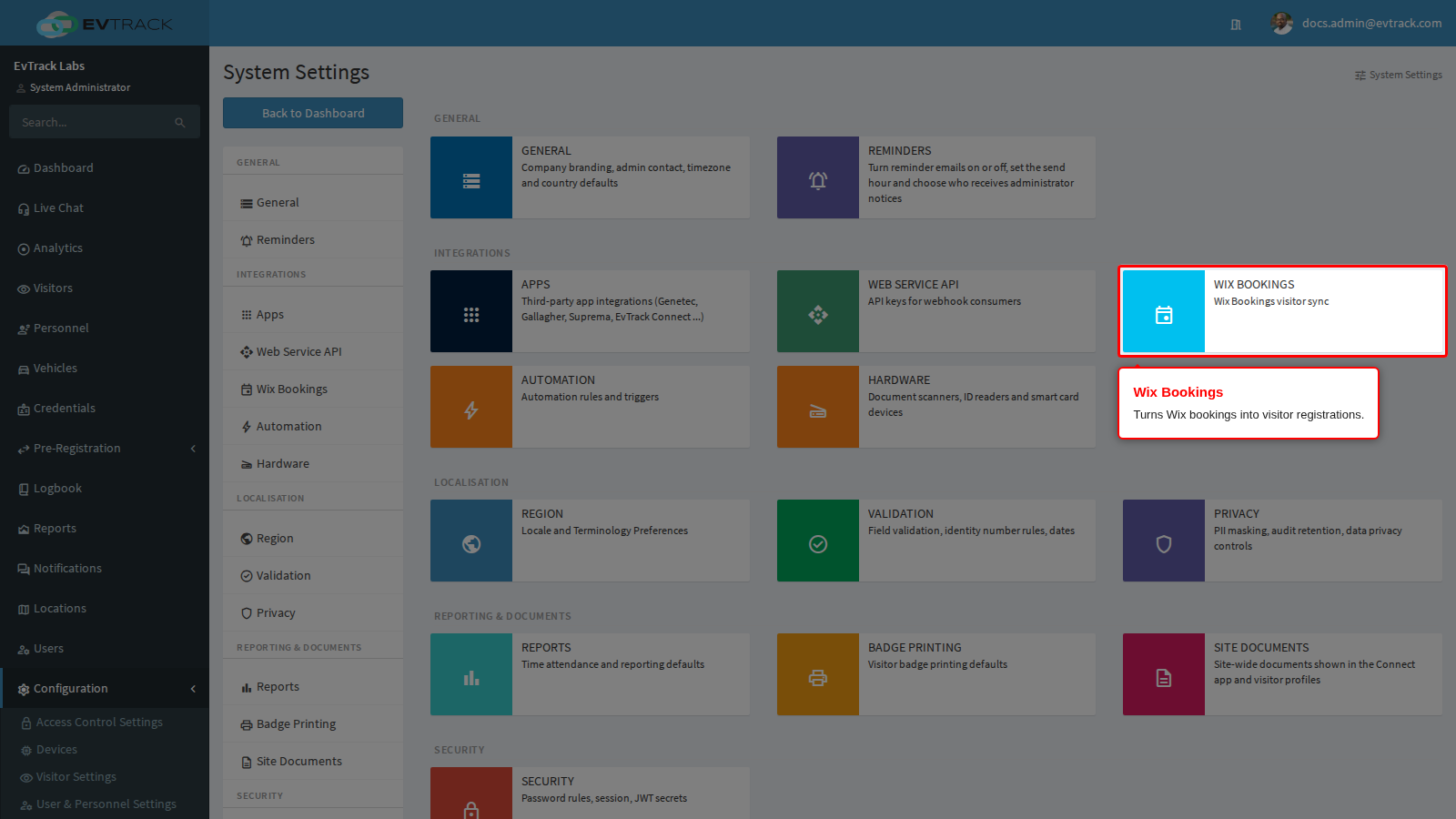Image resolution: width=1456 pixels, height=819 pixels.
Task: Click the General settings blue tile icon
Action: coord(471,177)
